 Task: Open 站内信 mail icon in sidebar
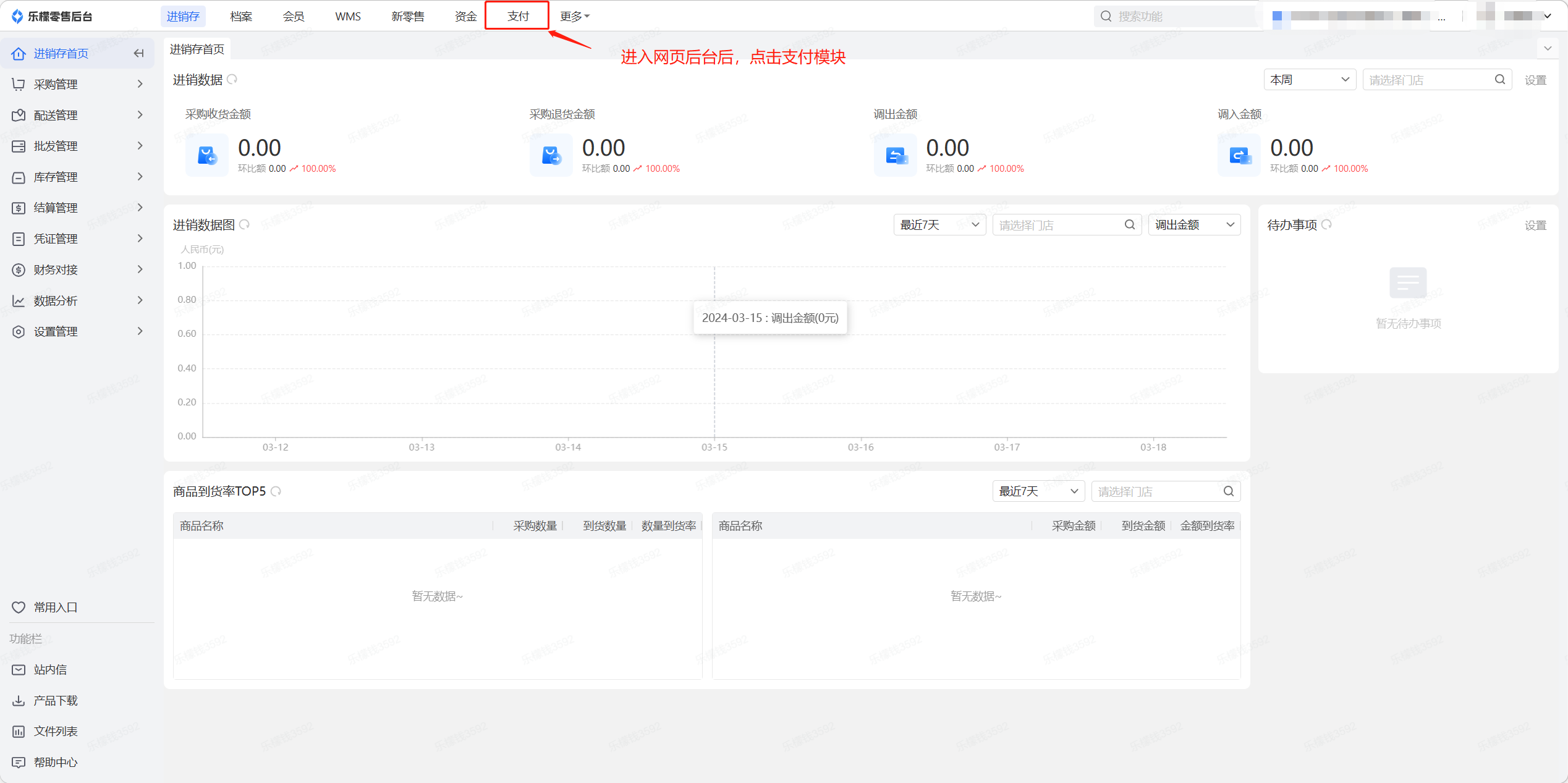(19, 670)
